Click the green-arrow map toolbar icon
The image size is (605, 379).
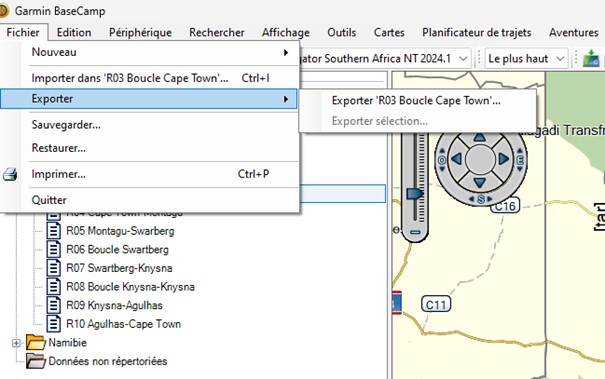pyautogui.click(x=591, y=59)
